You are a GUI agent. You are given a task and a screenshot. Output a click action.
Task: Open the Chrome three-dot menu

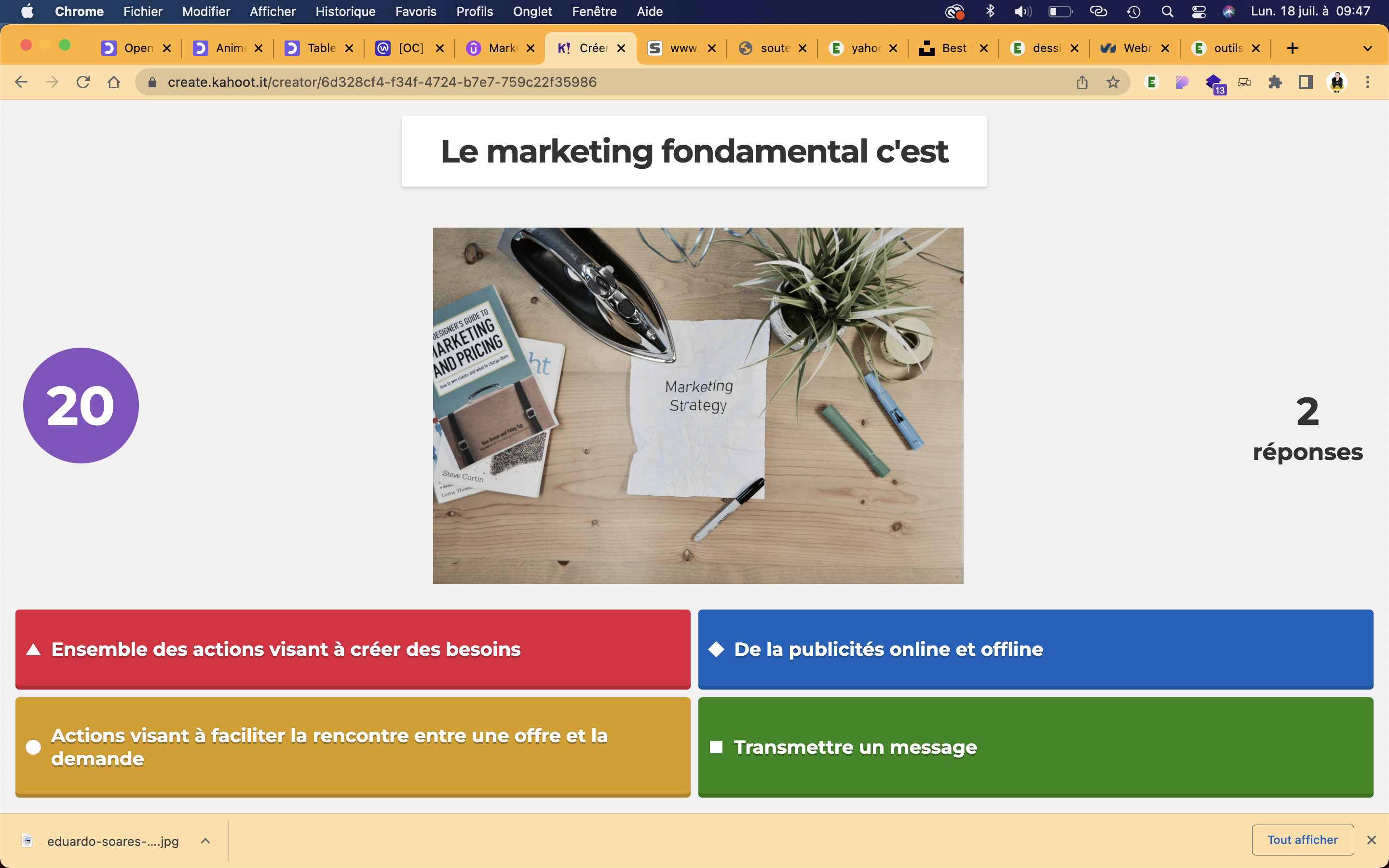tap(1367, 82)
